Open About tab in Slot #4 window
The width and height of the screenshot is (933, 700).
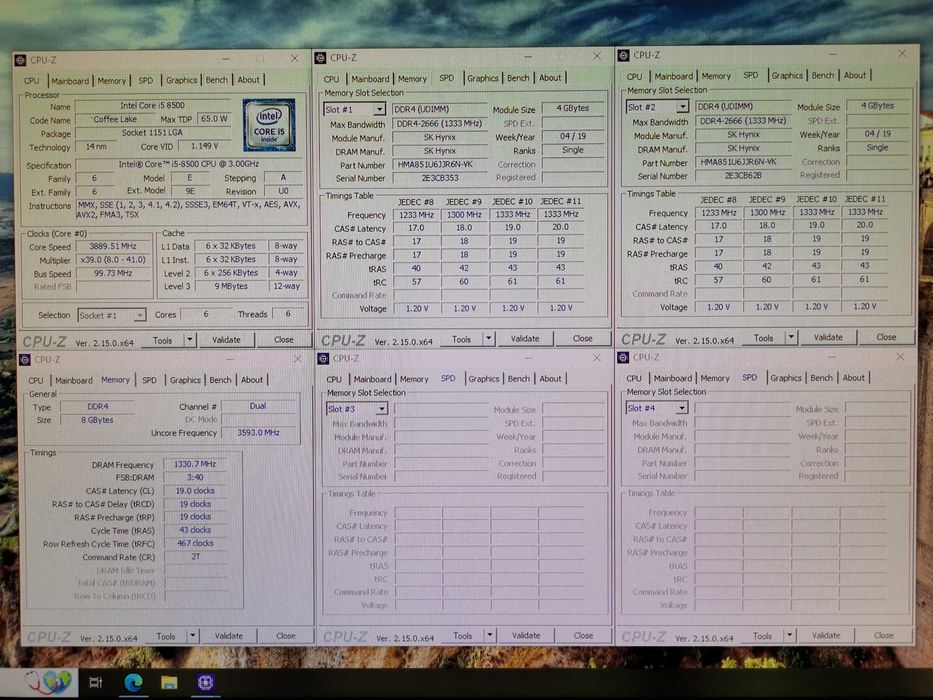[853, 377]
